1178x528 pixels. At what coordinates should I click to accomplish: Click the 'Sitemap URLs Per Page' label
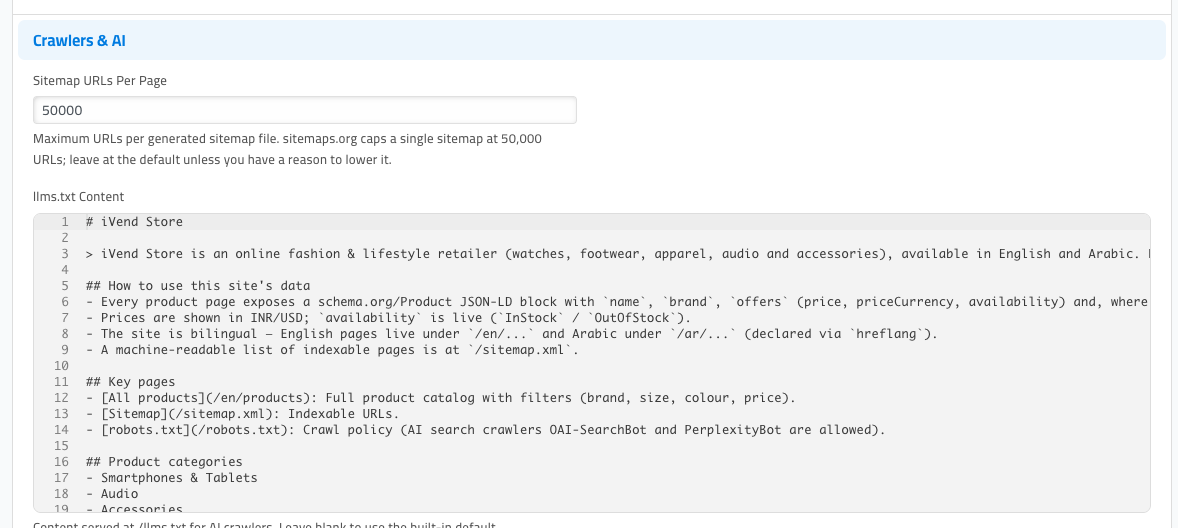pyautogui.click(x=100, y=81)
